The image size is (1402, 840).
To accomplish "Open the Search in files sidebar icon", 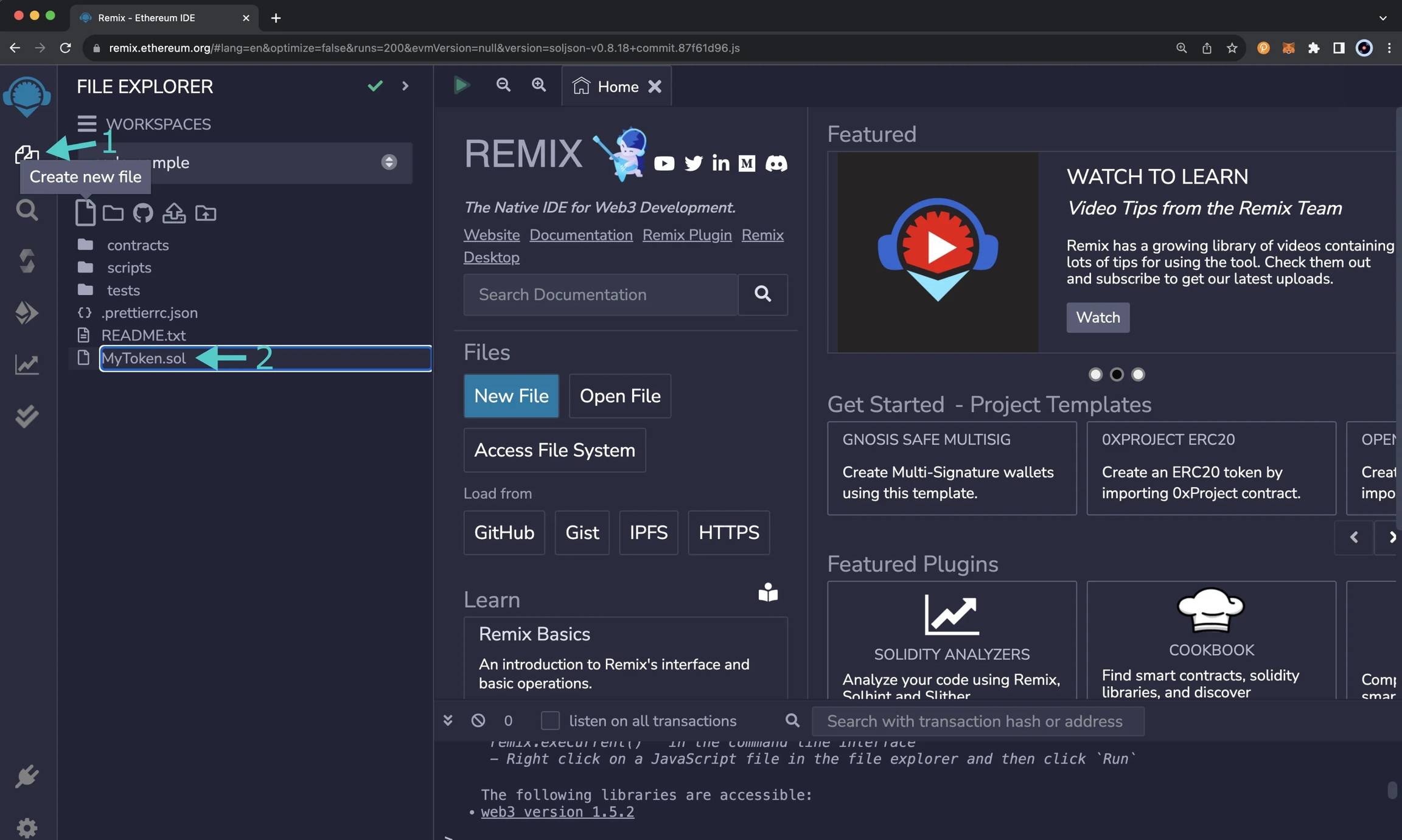I will (x=26, y=210).
